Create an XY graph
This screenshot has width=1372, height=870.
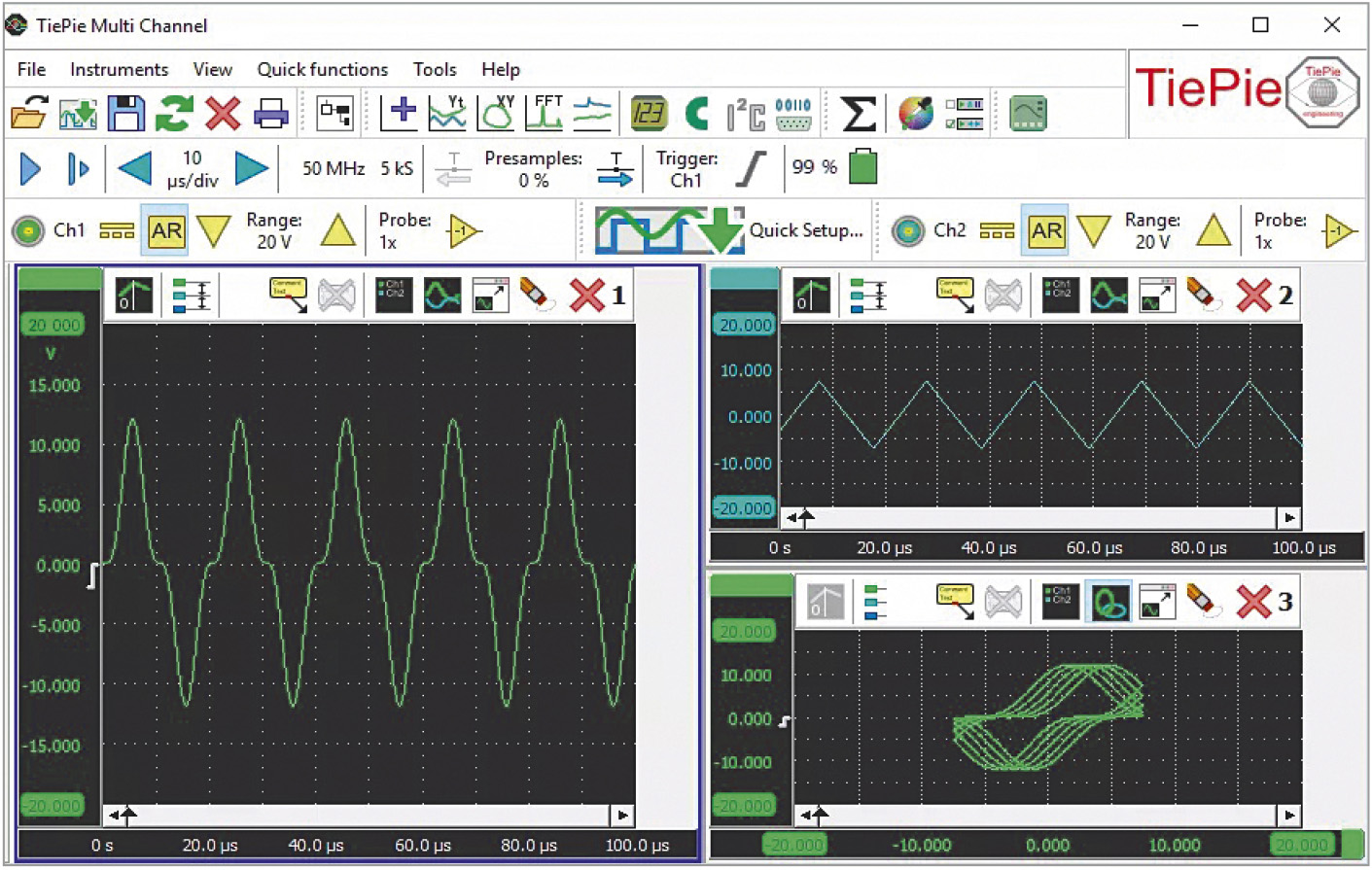(x=497, y=113)
